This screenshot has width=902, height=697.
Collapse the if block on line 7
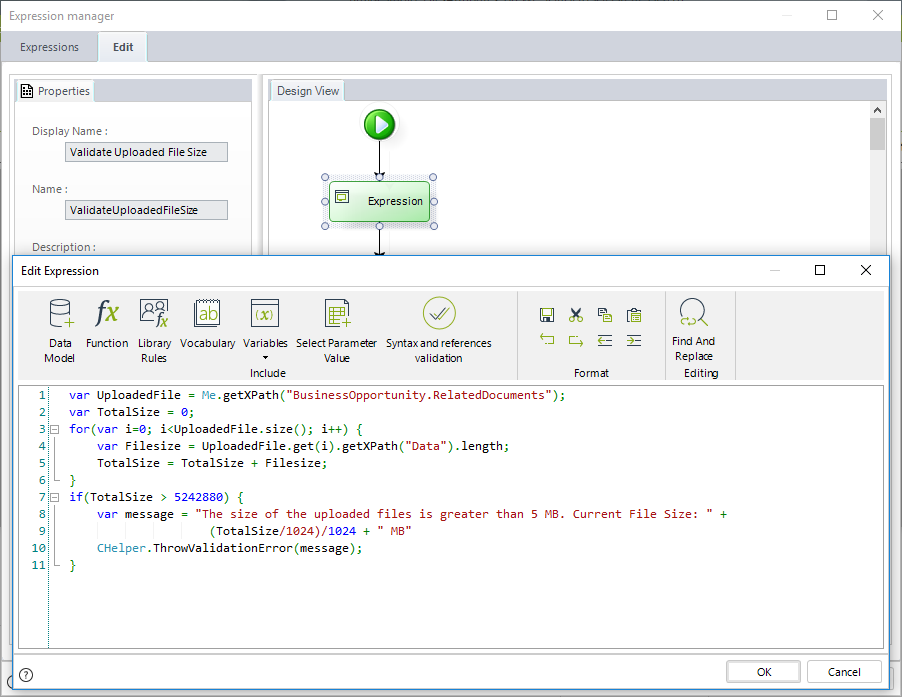(x=53, y=497)
